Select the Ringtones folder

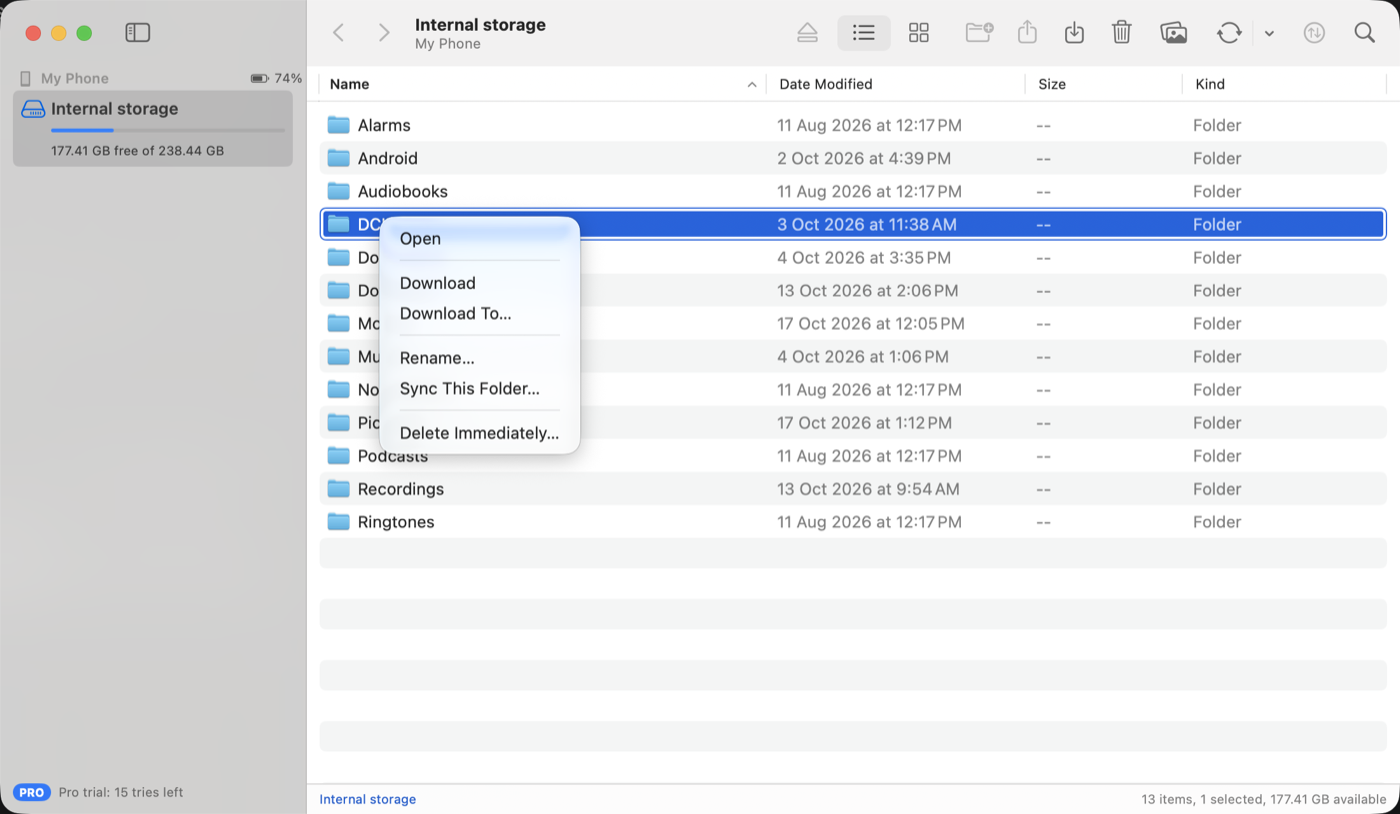coord(853,522)
